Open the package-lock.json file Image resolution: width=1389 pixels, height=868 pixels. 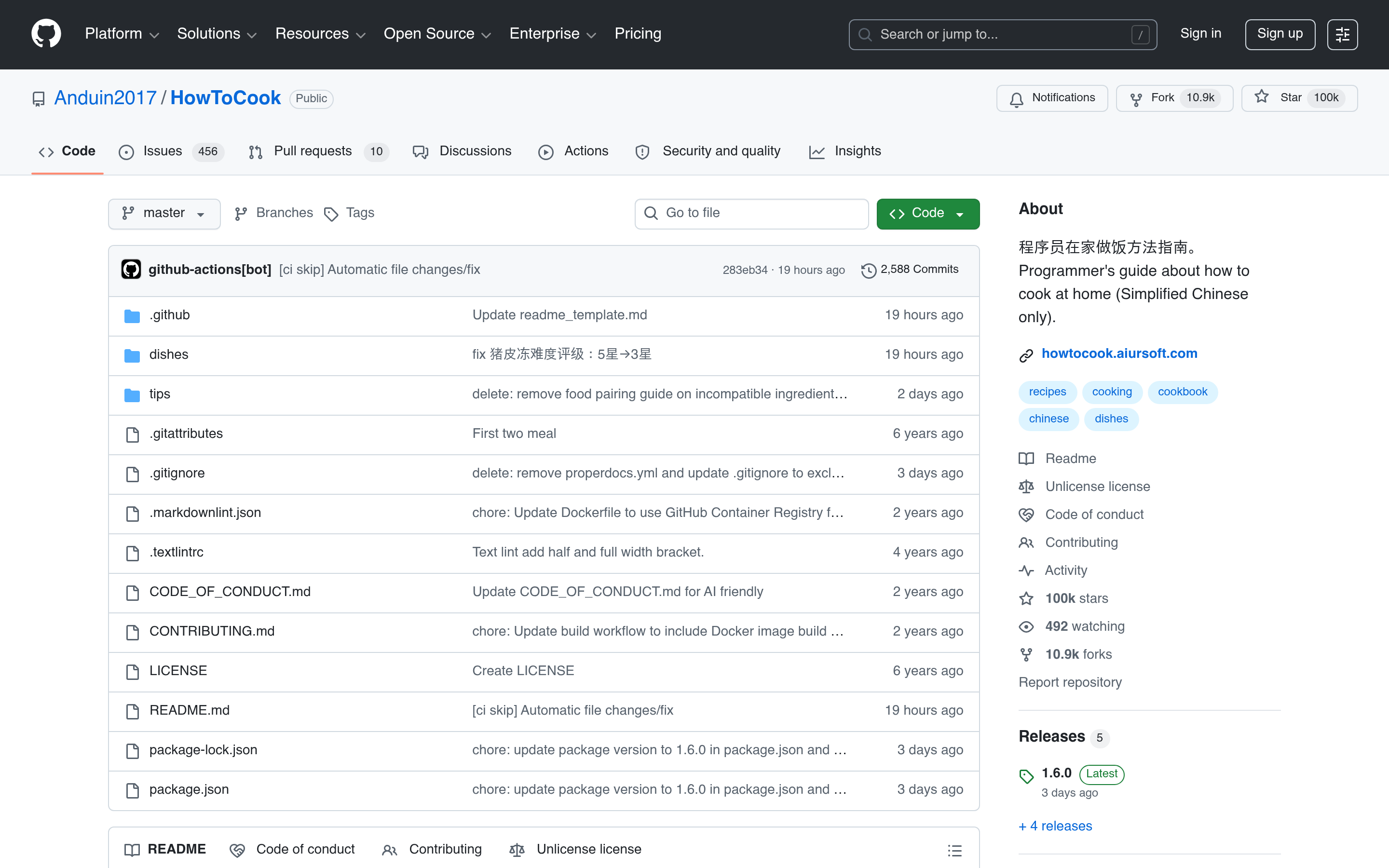pyautogui.click(x=203, y=750)
